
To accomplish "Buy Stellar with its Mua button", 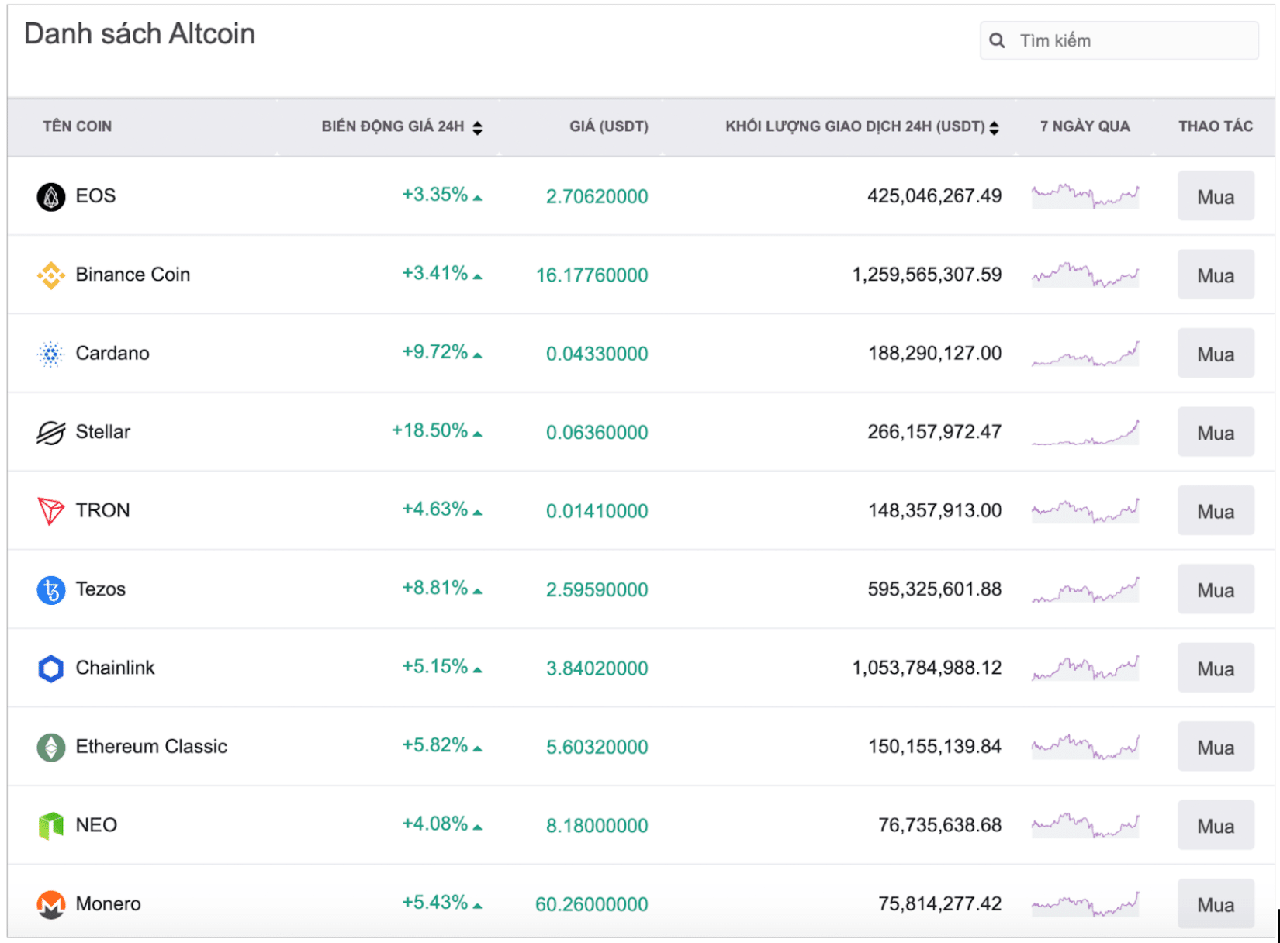I will tap(1216, 433).
